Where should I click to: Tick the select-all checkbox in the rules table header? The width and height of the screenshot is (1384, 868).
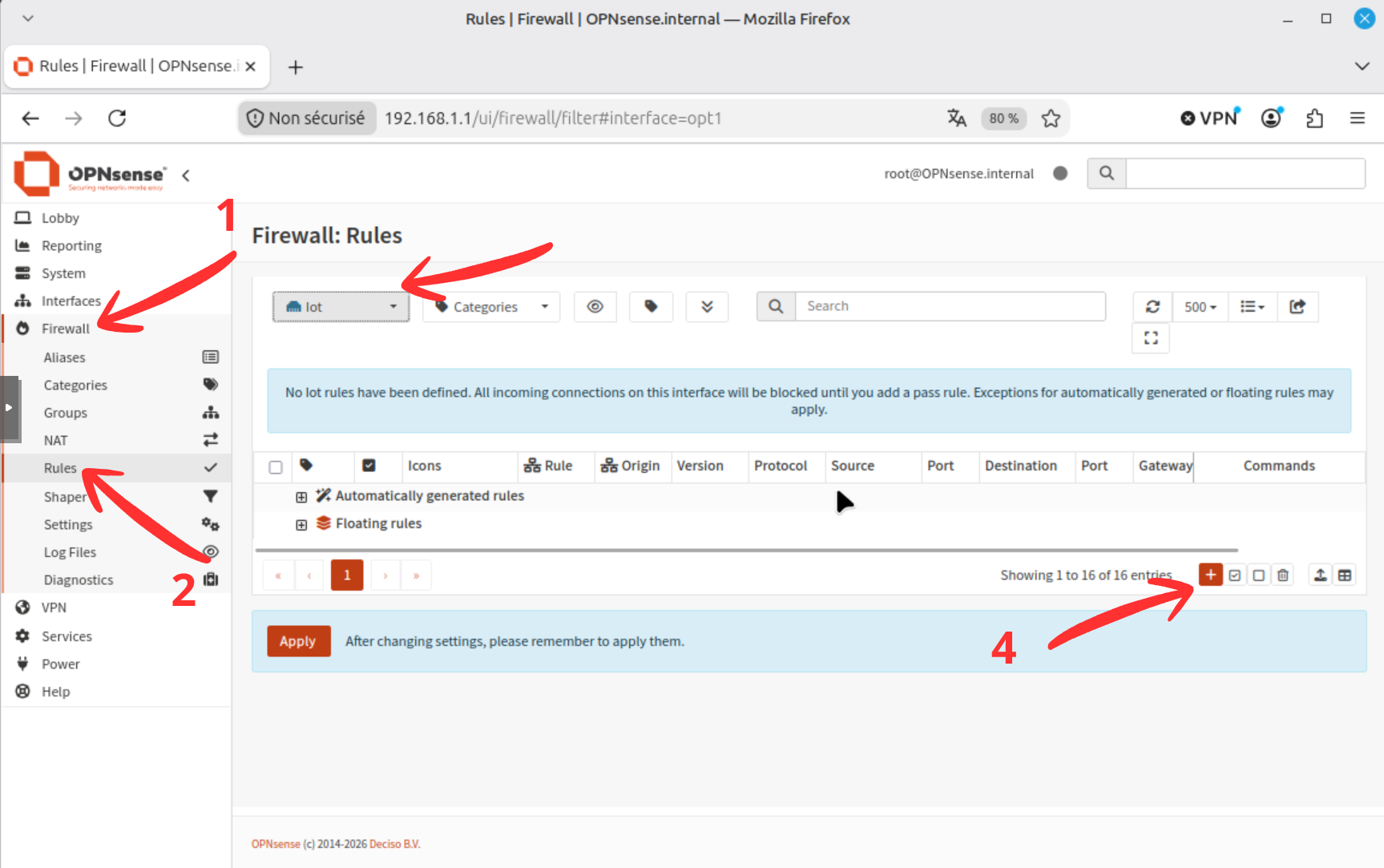tap(276, 467)
